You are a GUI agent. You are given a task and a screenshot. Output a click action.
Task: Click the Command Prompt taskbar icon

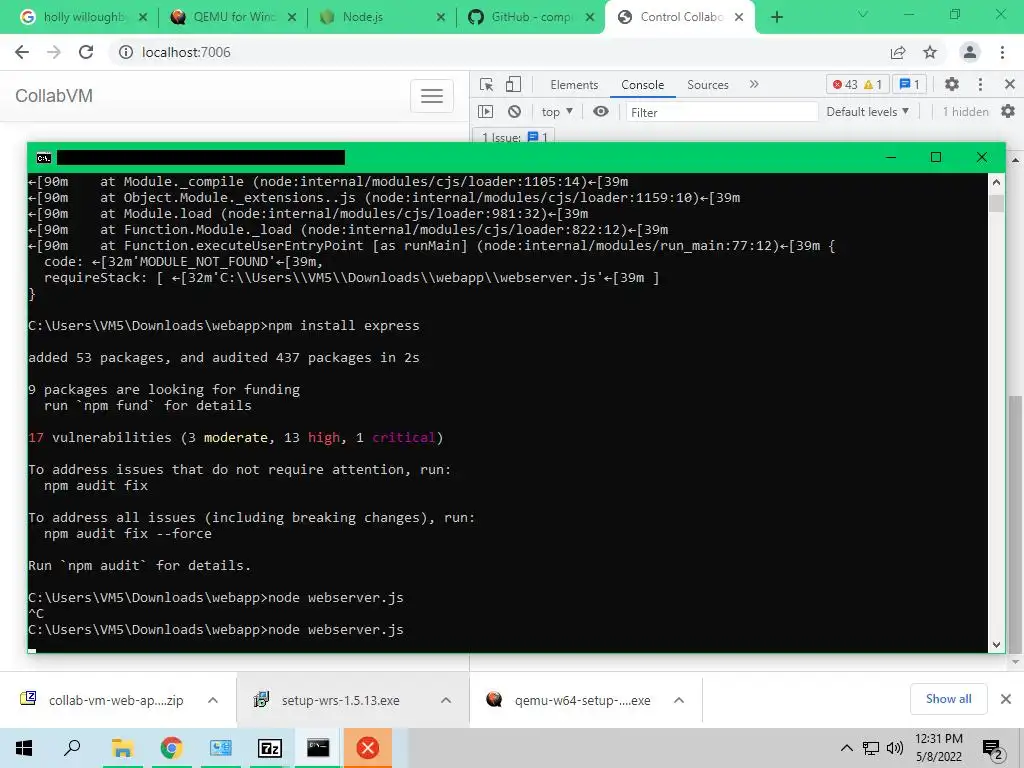tap(318, 748)
